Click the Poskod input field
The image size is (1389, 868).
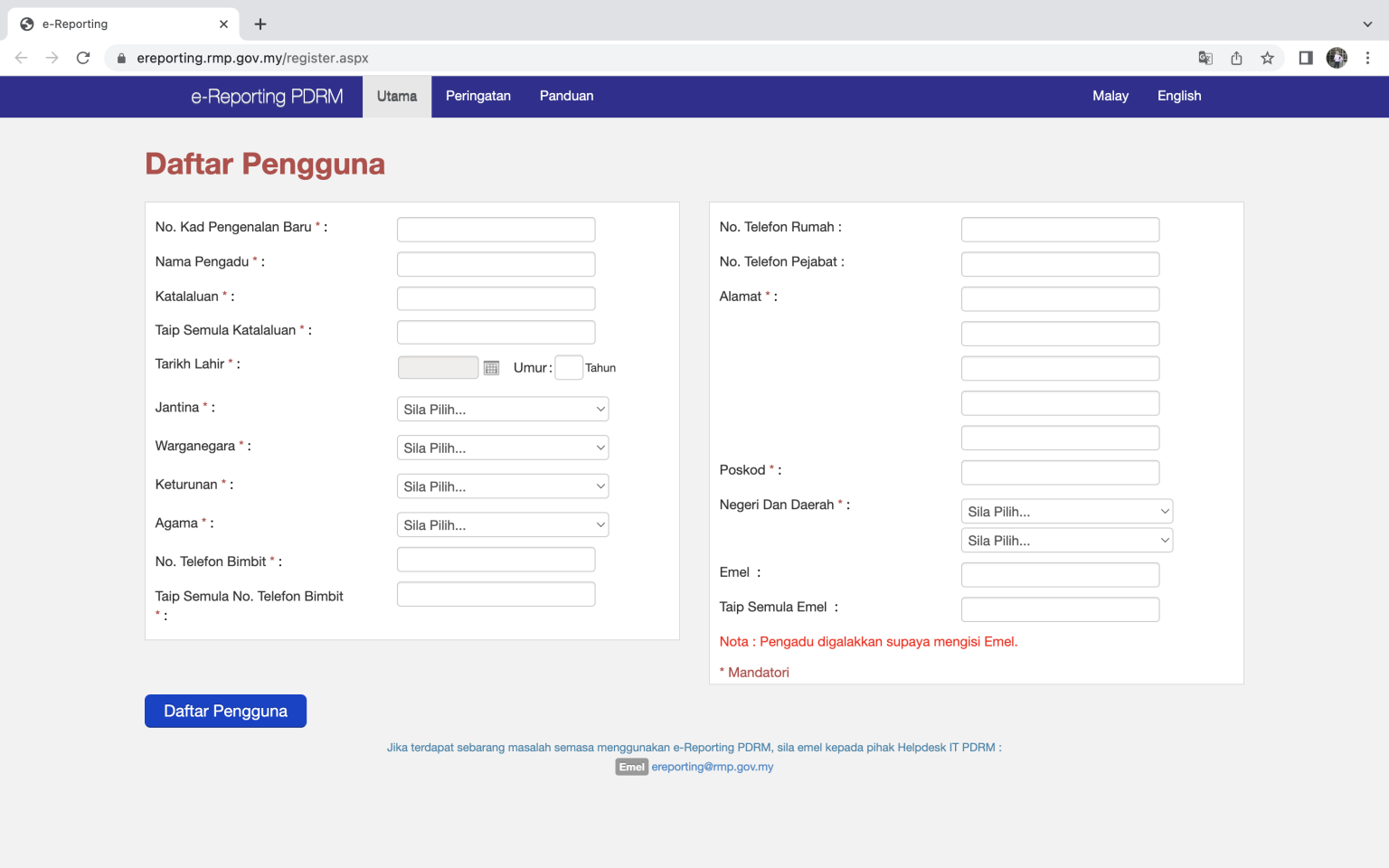(x=1060, y=471)
